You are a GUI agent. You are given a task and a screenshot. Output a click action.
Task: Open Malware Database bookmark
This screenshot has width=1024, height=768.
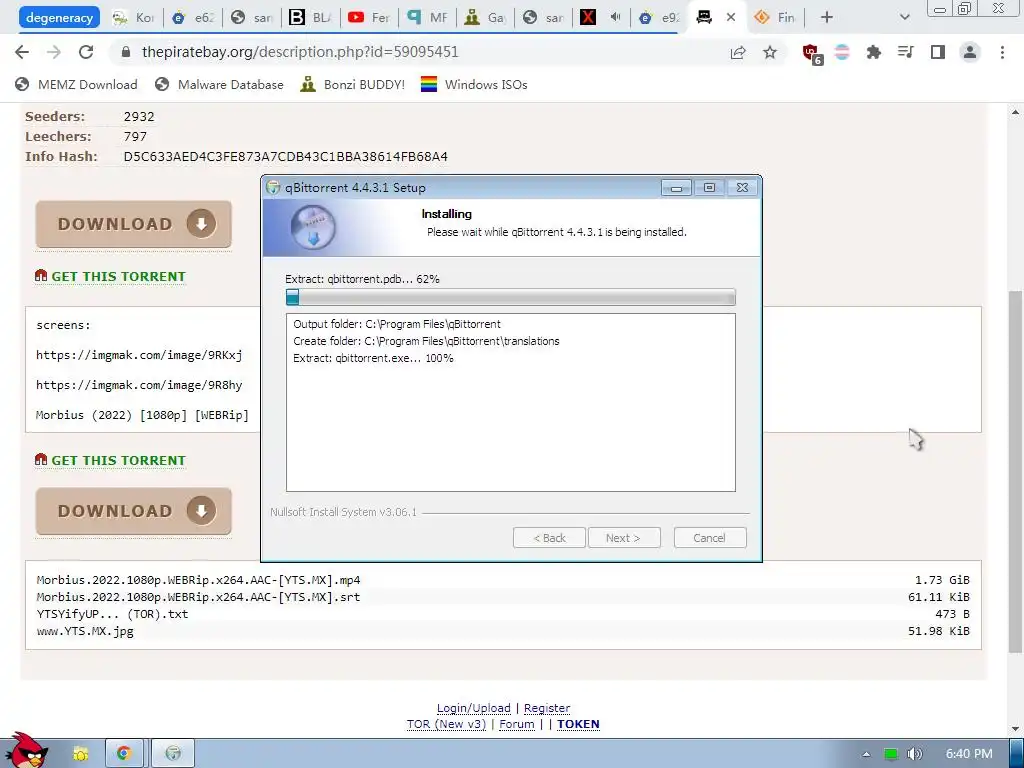(219, 84)
